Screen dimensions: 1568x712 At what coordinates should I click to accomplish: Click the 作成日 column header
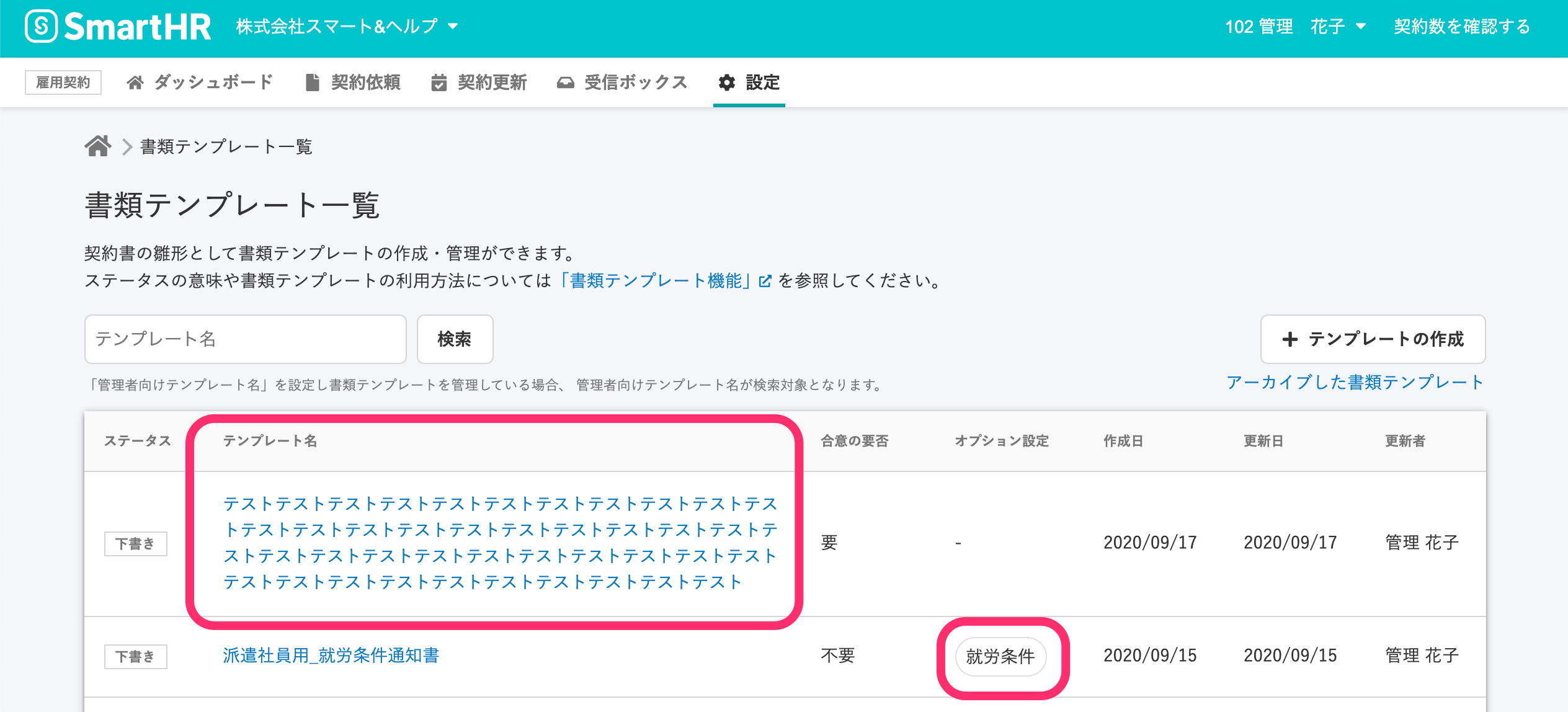(1123, 441)
